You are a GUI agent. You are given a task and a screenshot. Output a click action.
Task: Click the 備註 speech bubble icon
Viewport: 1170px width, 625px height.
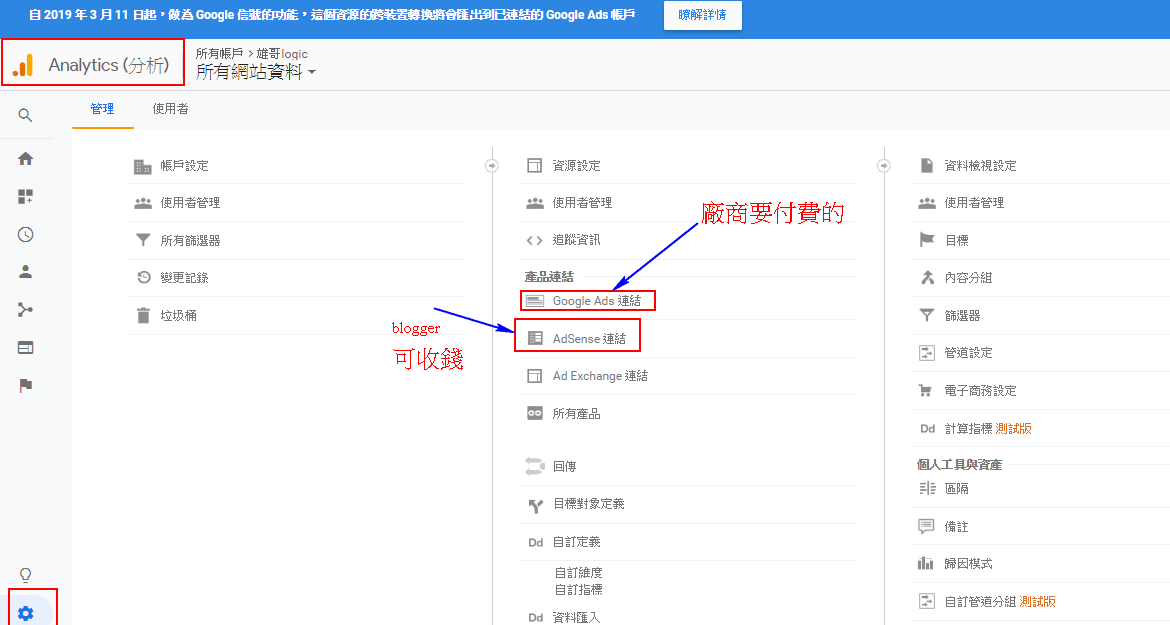pyautogui.click(x=926, y=526)
